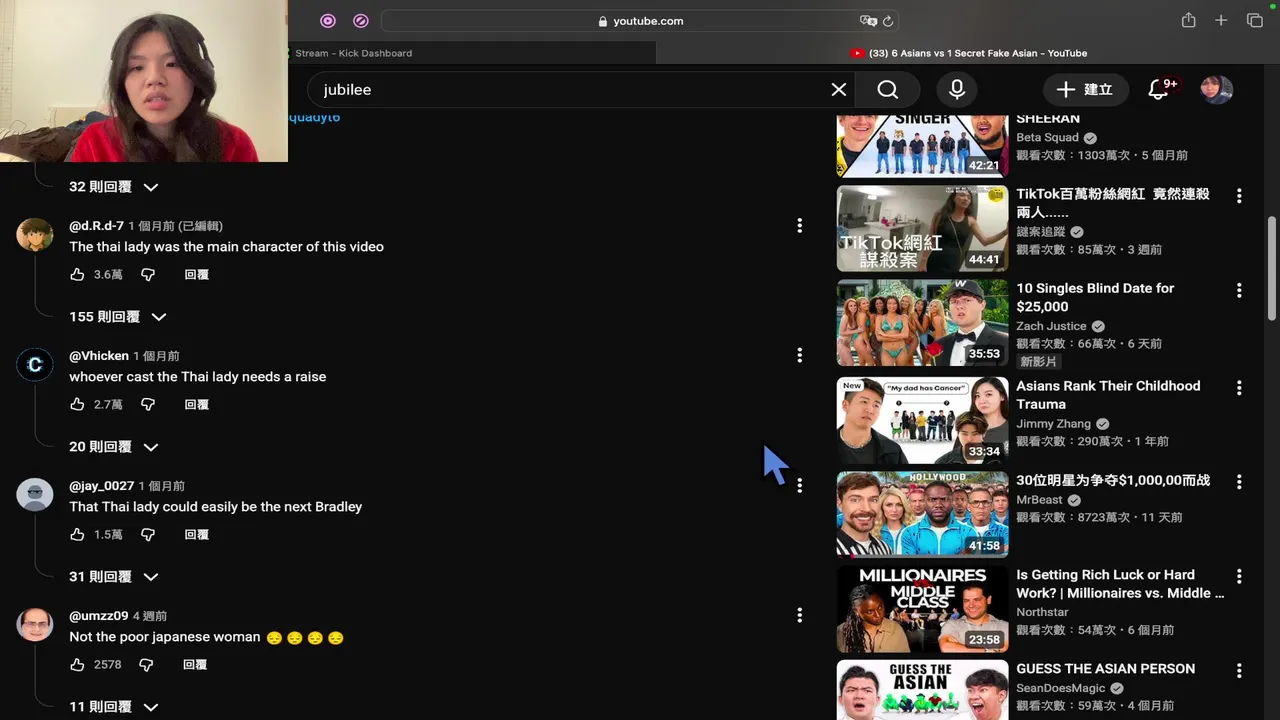Image resolution: width=1280 pixels, height=720 pixels.
Task: Open the Northstar channel link
Action: click(1042, 612)
